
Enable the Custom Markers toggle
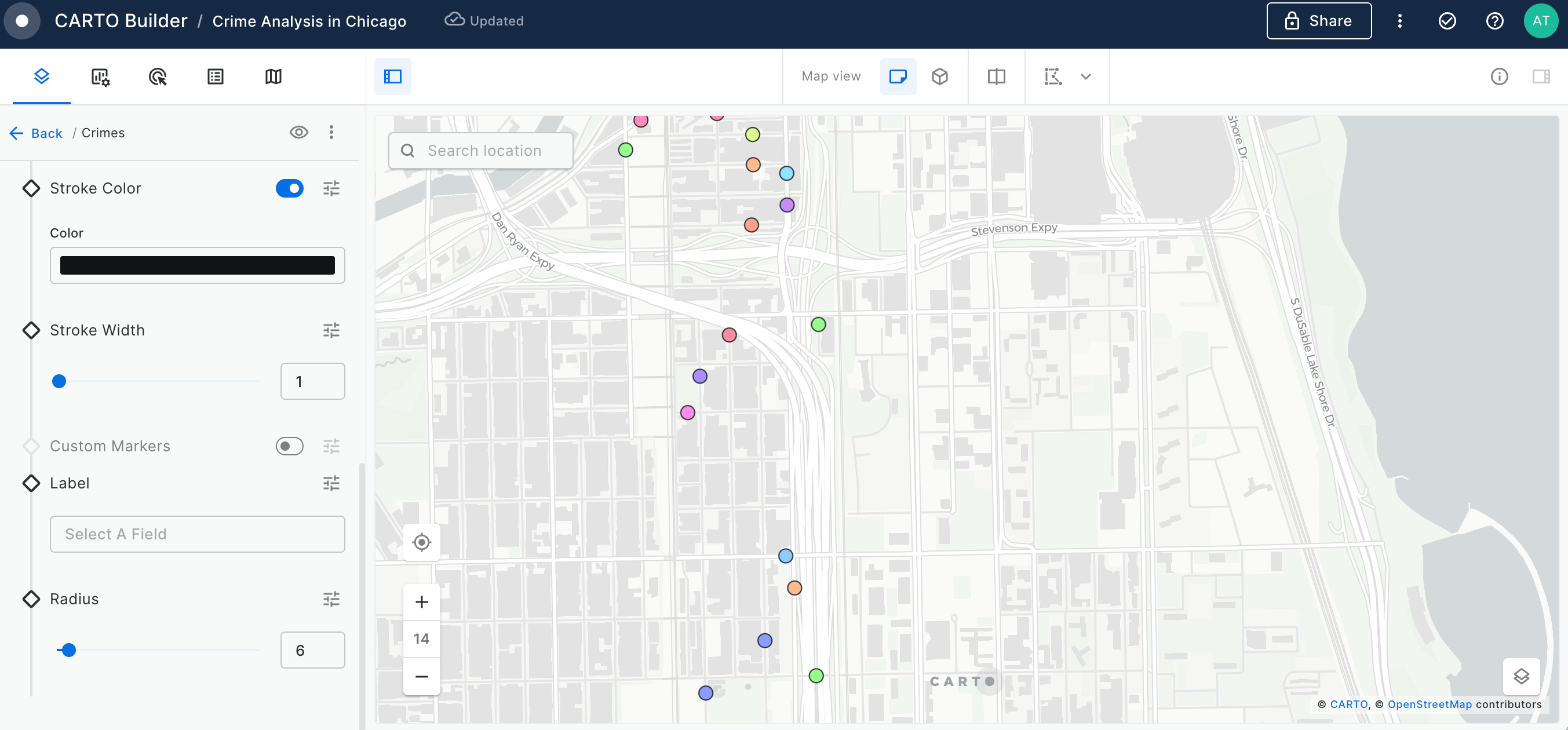click(289, 446)
